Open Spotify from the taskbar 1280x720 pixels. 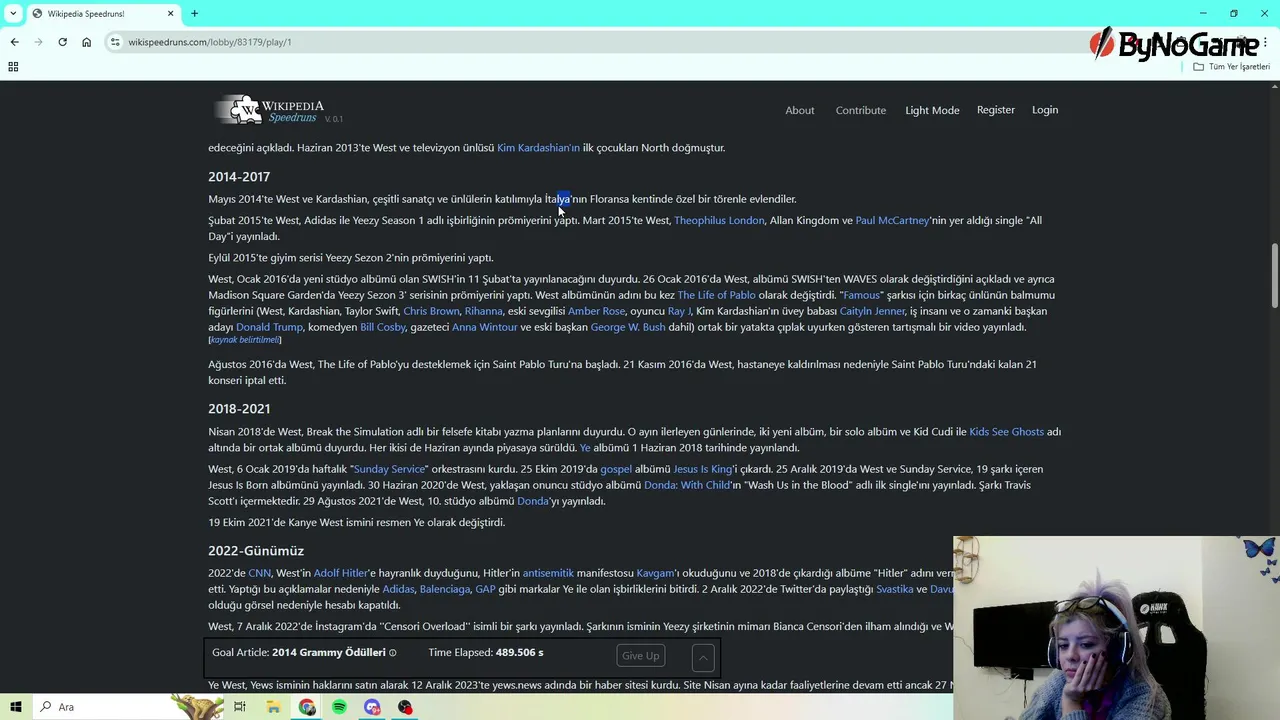pos(339,707)
